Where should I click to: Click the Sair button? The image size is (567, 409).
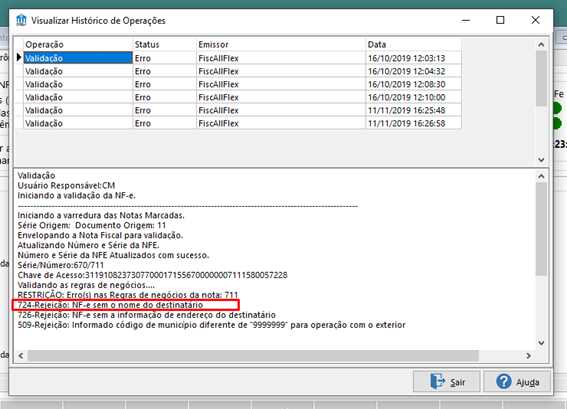pyautogui.click(x=447, y=382)
